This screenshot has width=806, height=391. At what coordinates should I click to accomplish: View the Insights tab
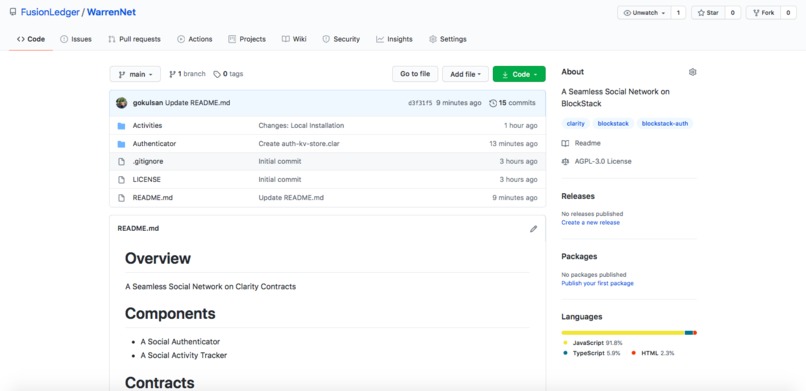point(394,39)
